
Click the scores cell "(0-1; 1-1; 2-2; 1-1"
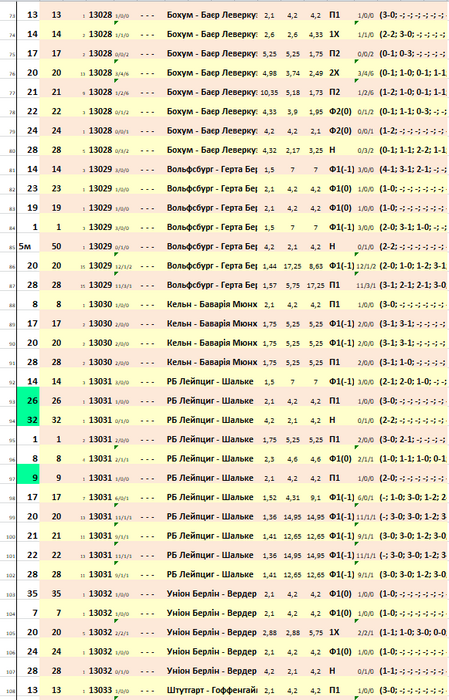(x=413, y=150)
